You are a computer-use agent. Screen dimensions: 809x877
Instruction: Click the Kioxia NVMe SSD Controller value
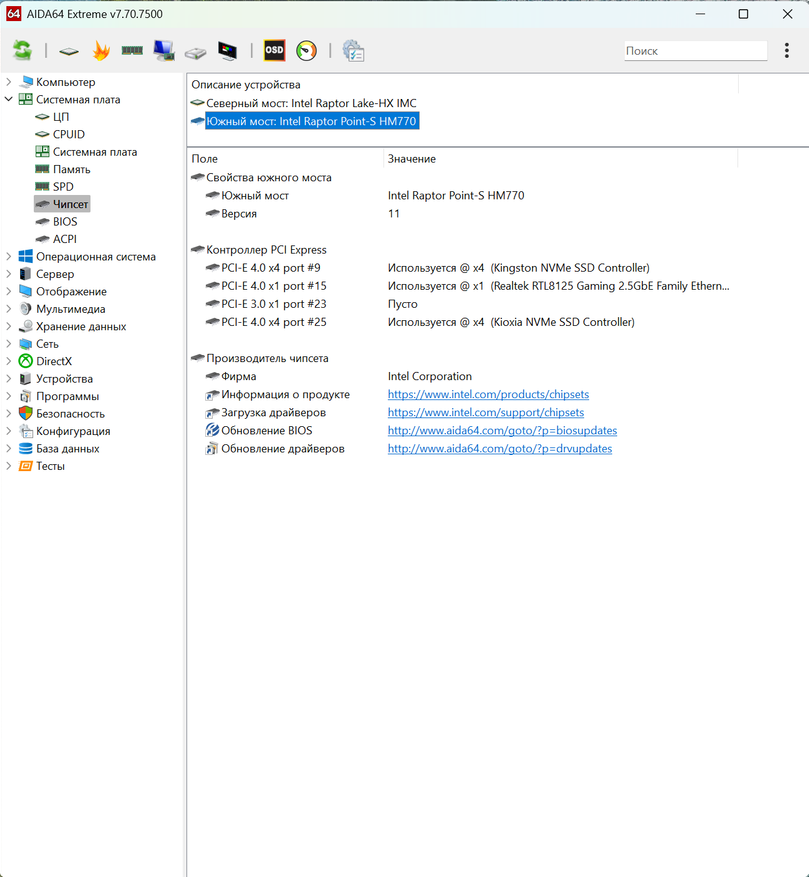coord(562,322)
